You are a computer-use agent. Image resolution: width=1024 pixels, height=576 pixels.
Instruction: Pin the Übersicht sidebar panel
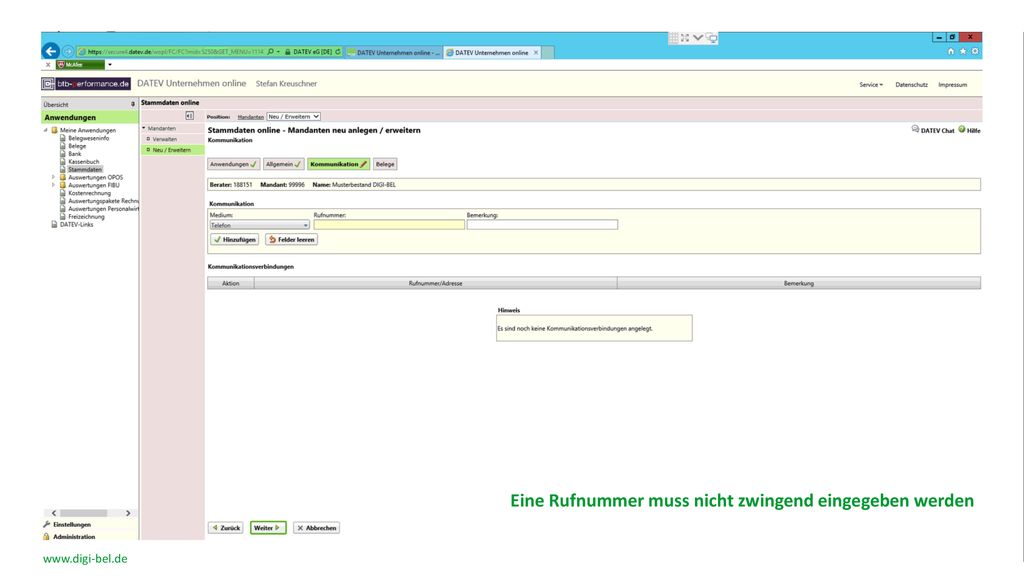pos(133,104)
